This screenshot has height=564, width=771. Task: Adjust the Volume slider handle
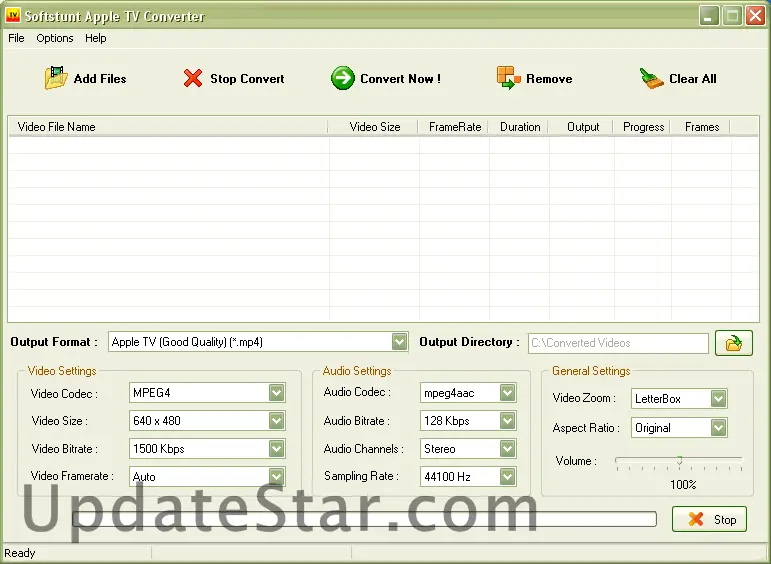[680, 460]
